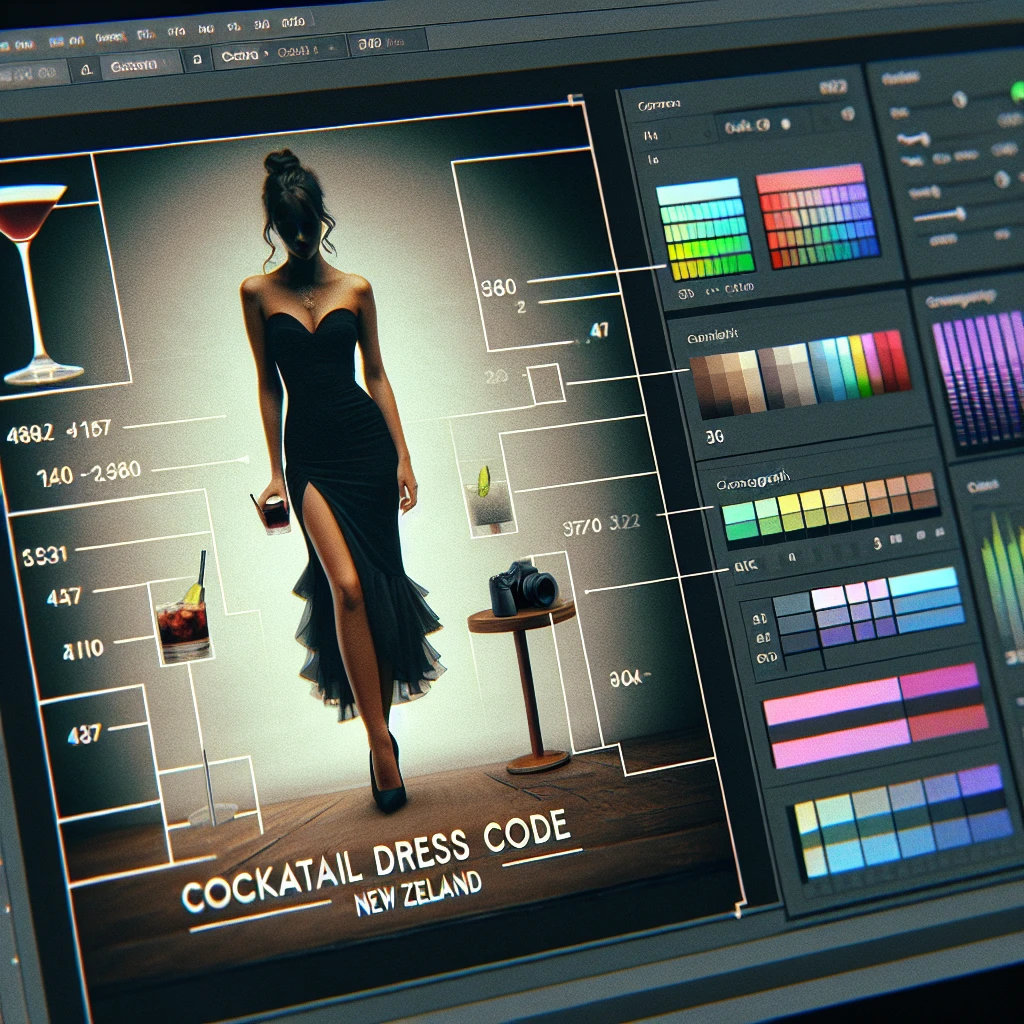Image resolution: width=1024 pixels, height=1024 pixels.
Task: Open the red-to-blue swatch grid
Action: click(818, 216)
